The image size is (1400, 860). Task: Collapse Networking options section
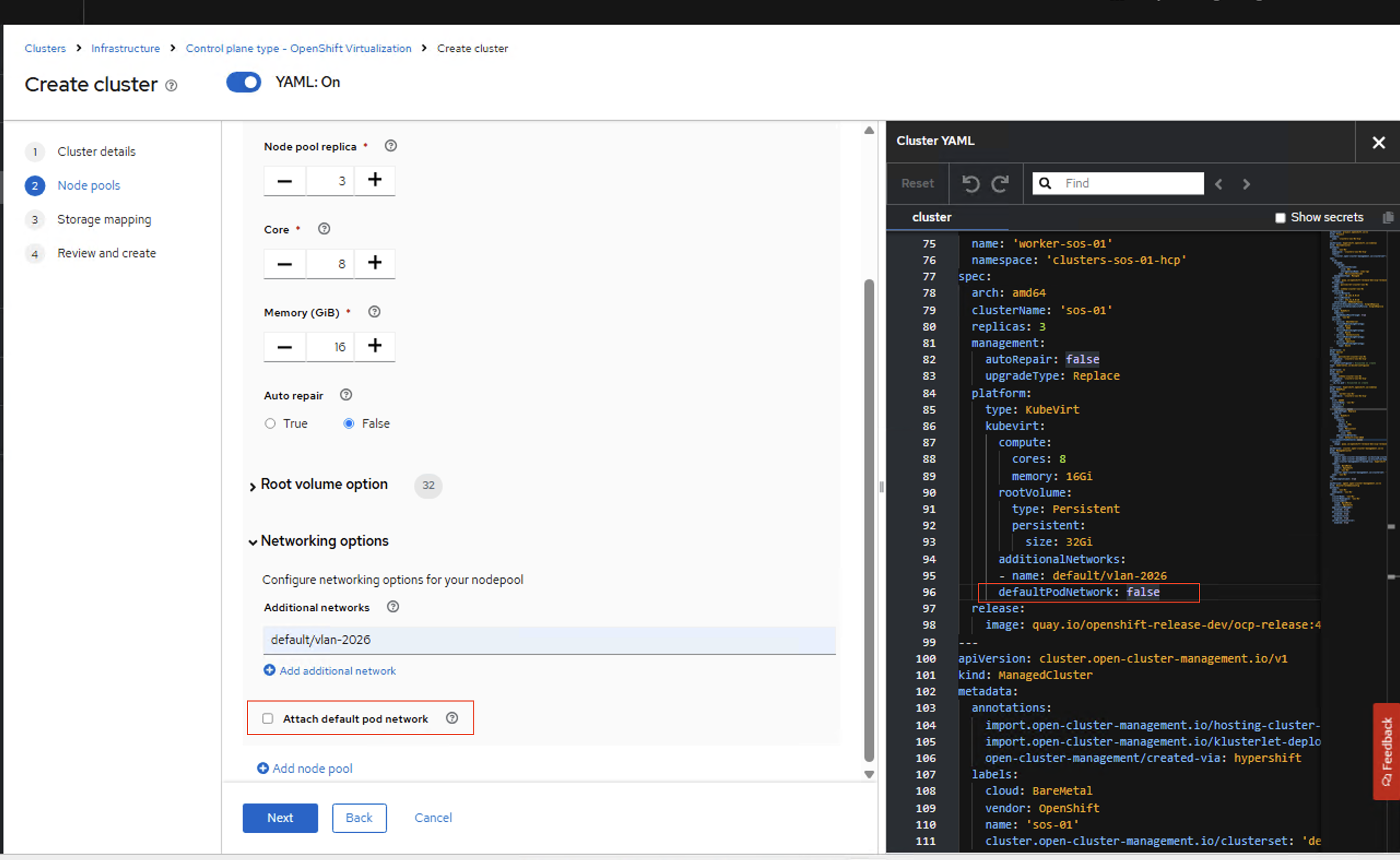323,541
